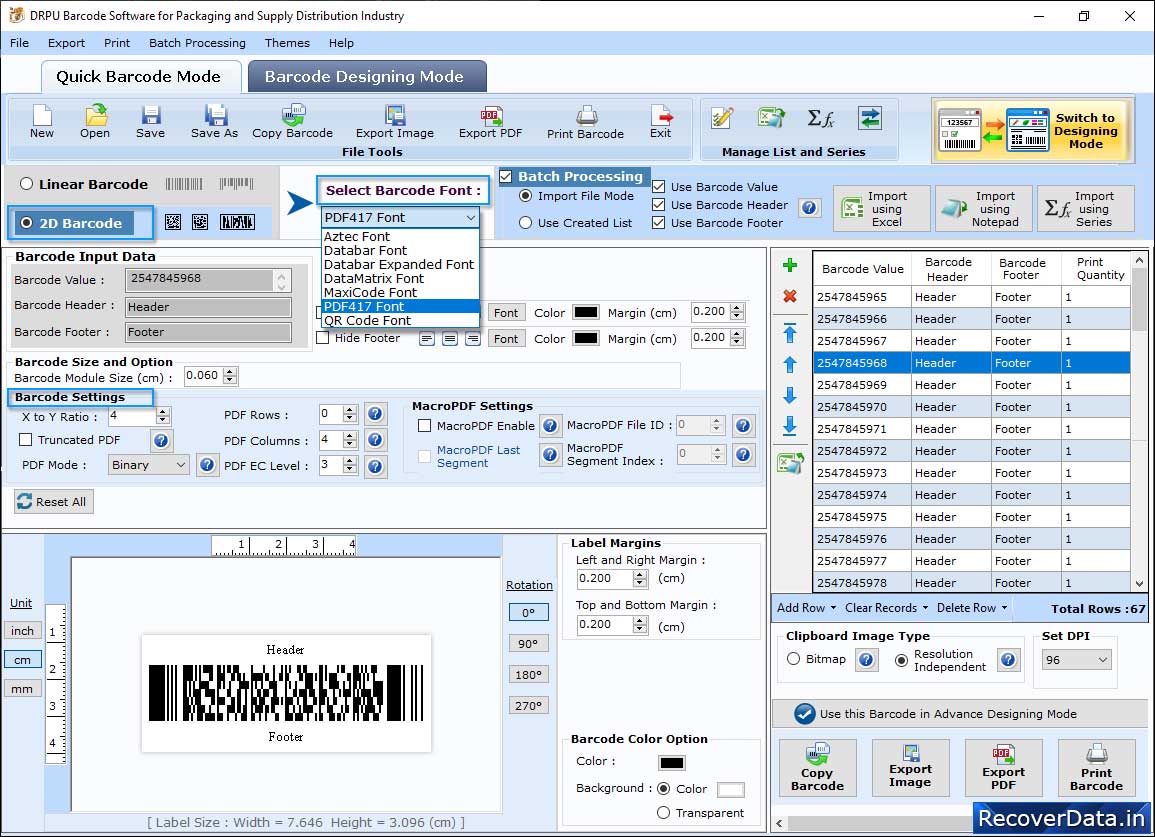Toggle Batch Processing checkbox

pyautogui.click(x=505, y=176)
